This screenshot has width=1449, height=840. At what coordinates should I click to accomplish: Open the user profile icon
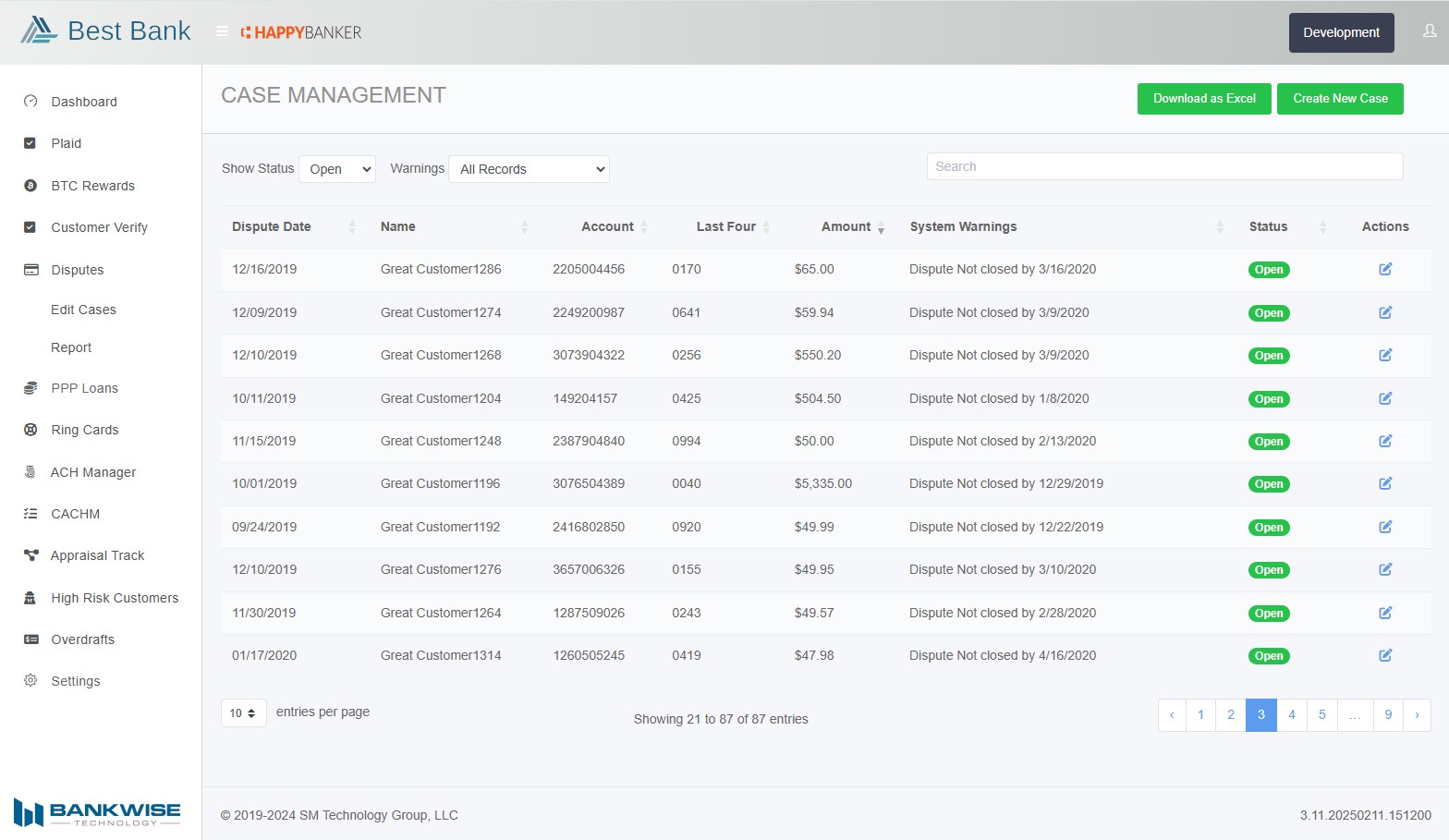(1430, 31)
